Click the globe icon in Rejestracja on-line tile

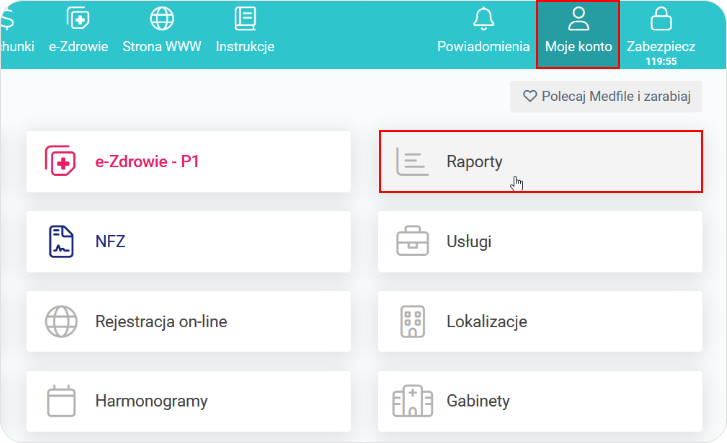(61, 321)
